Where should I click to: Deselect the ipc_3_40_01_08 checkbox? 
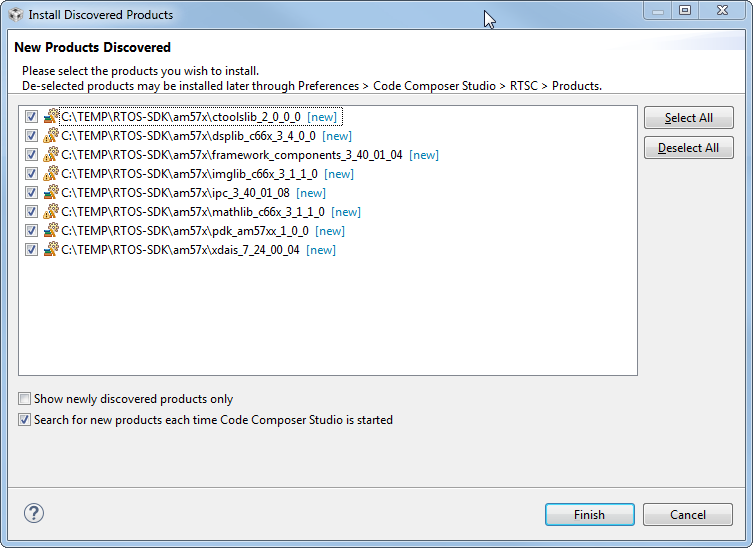(32, 193)
